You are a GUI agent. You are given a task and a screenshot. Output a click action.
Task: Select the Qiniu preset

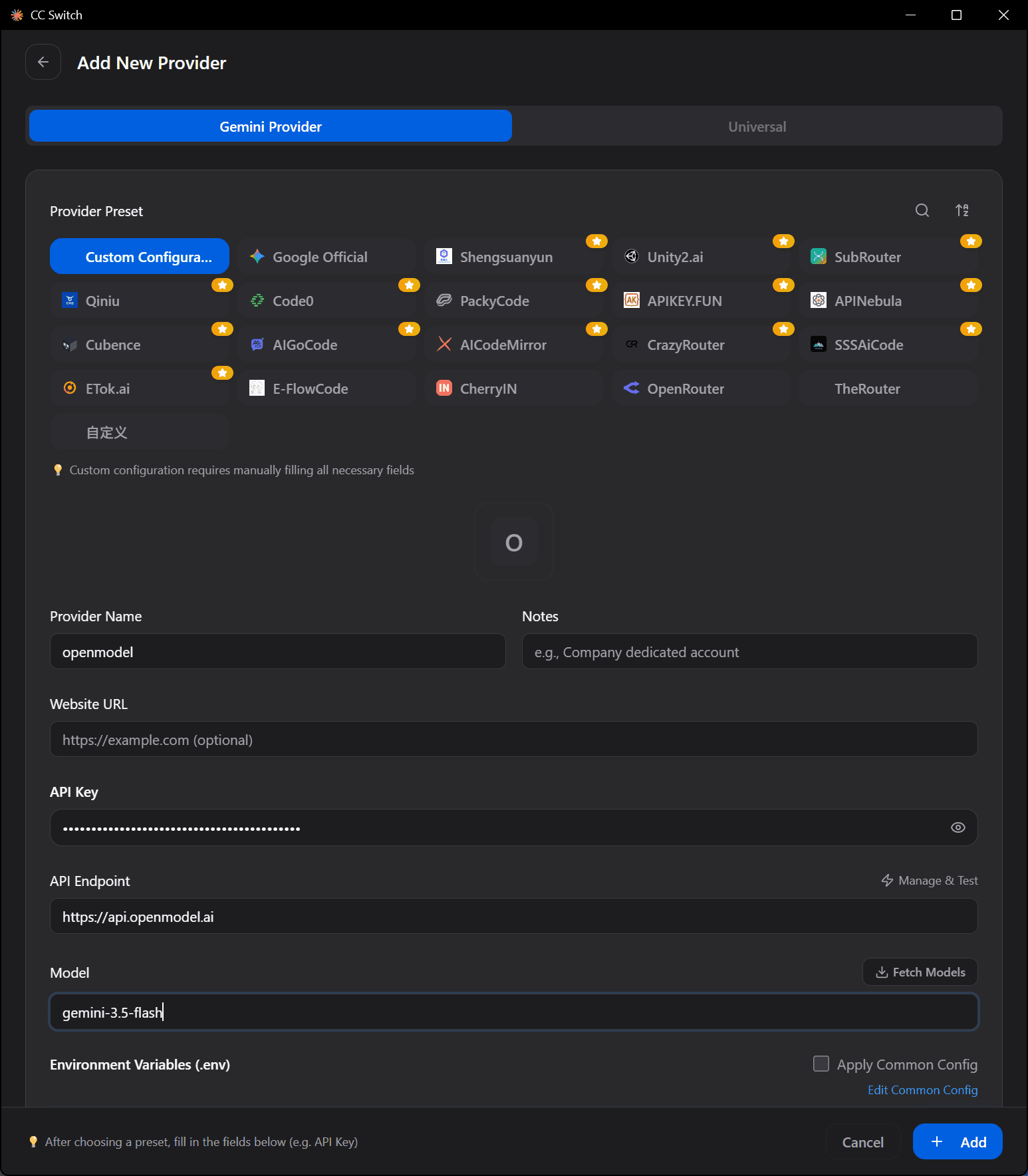point(140,300)
